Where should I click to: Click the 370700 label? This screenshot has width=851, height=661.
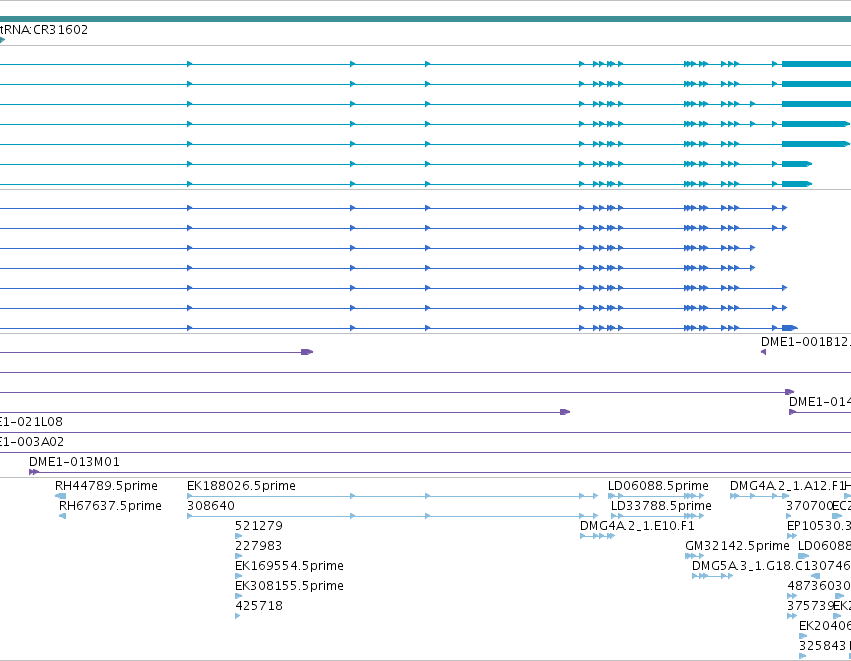809,506
